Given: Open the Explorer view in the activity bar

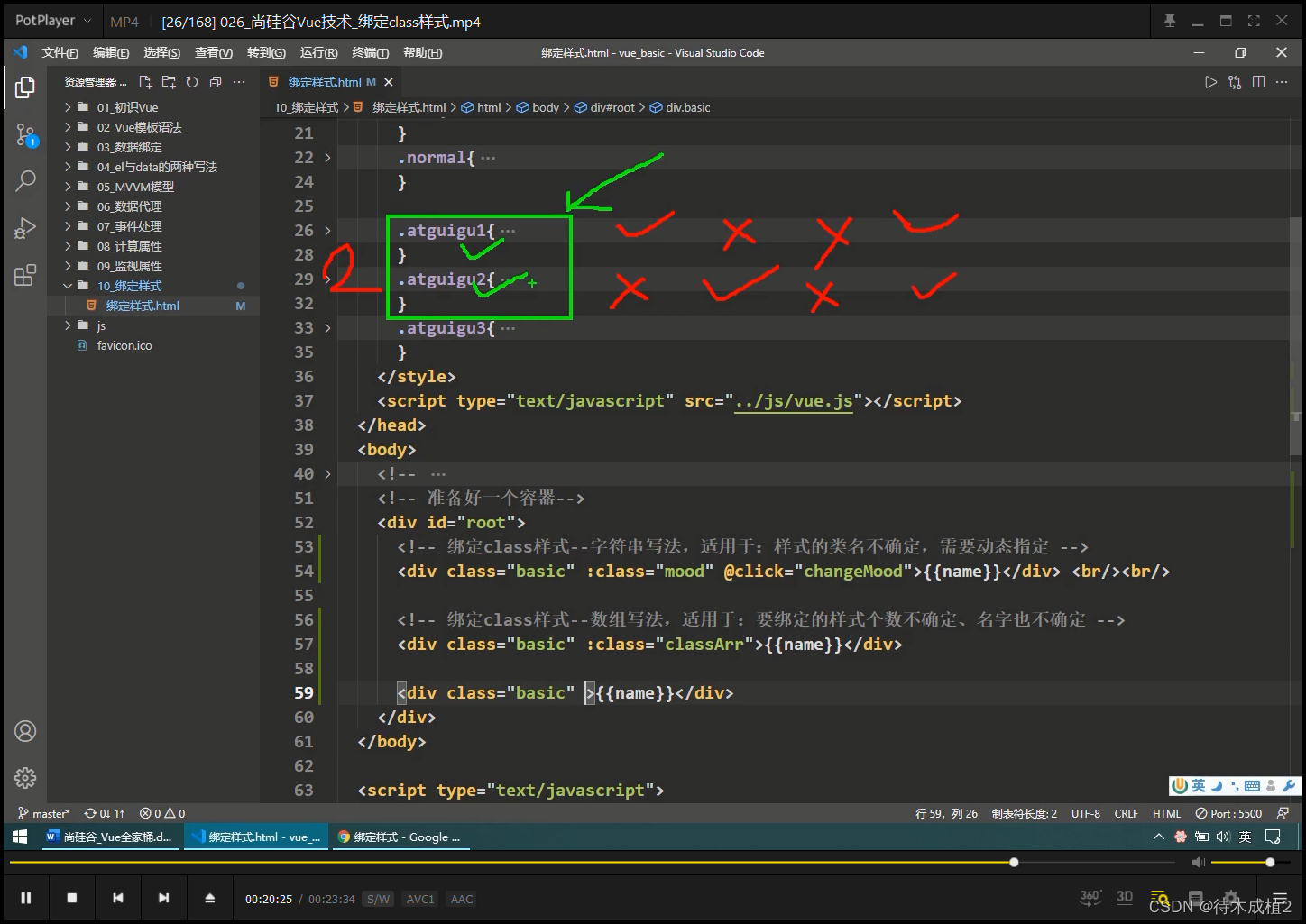Looking at the screenshot, I should pyautogui.click(x=25, y=87).
